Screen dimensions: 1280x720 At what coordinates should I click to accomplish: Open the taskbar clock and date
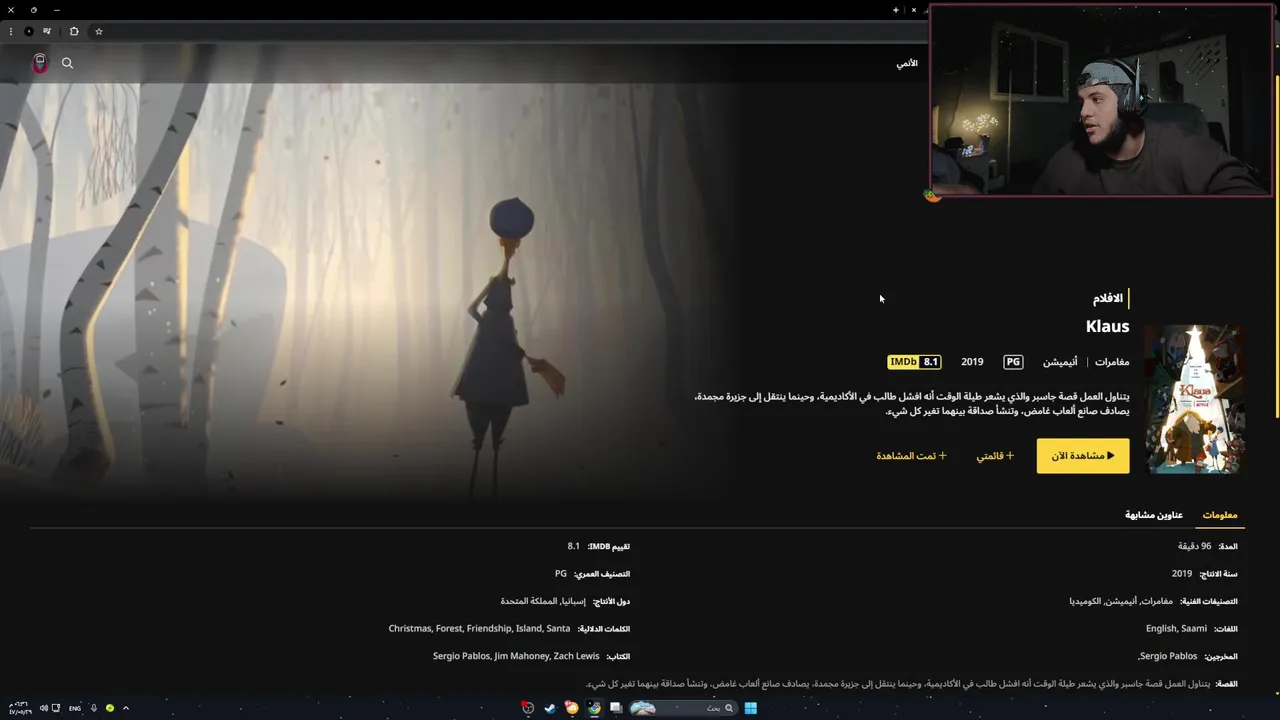[x=20, y=708]
